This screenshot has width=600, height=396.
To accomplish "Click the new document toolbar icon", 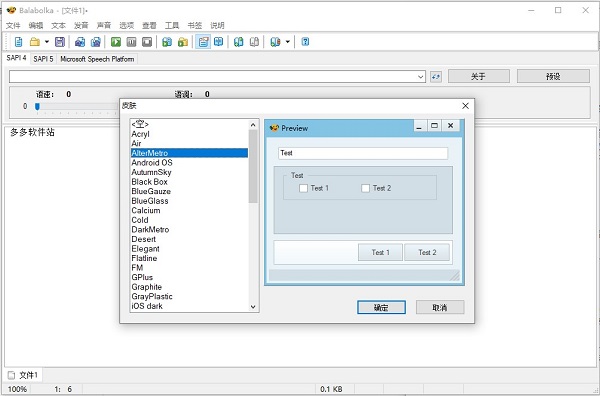I will 18,42.
